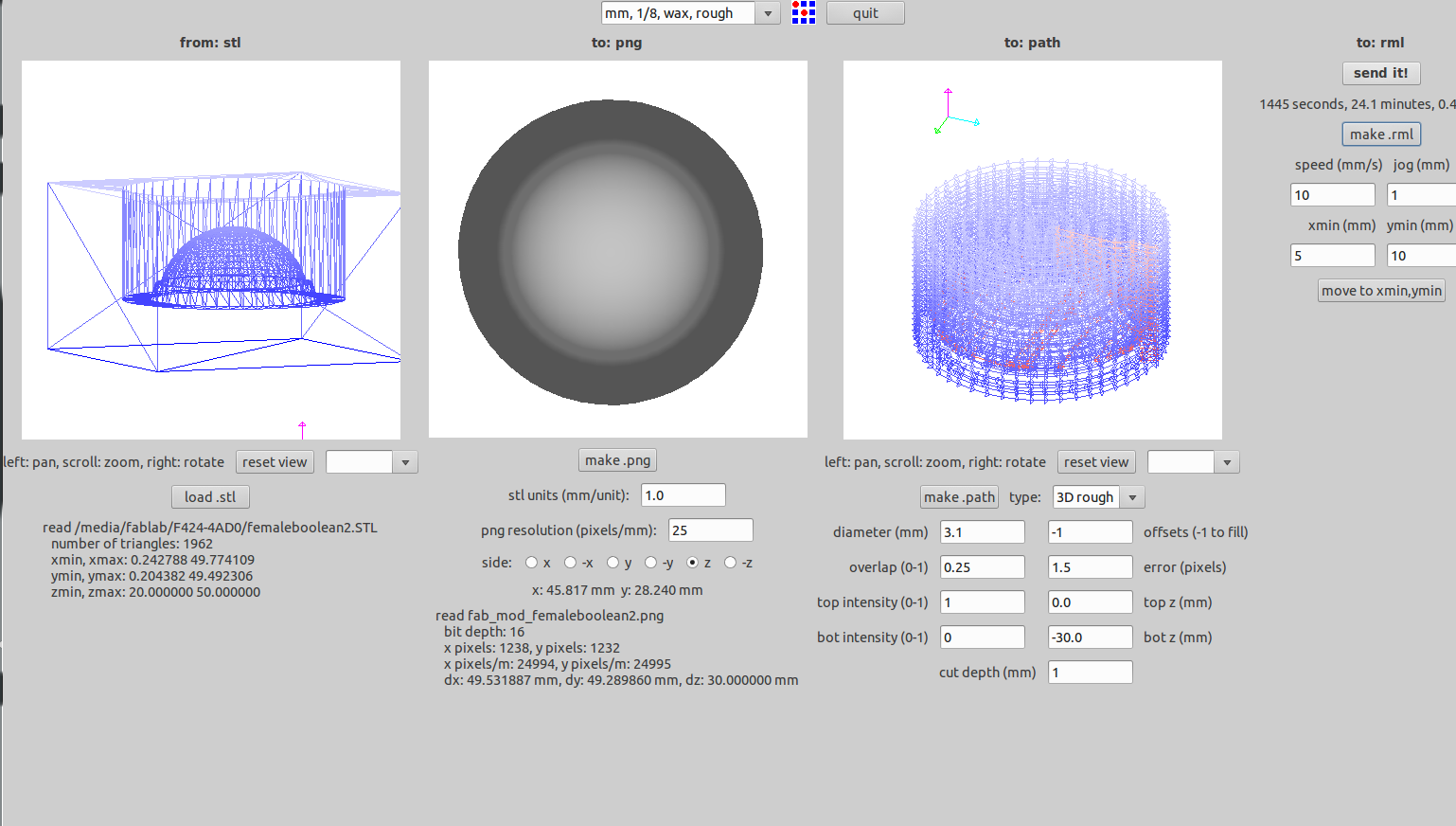Click the 'side:' label

(x=497, y=563)
